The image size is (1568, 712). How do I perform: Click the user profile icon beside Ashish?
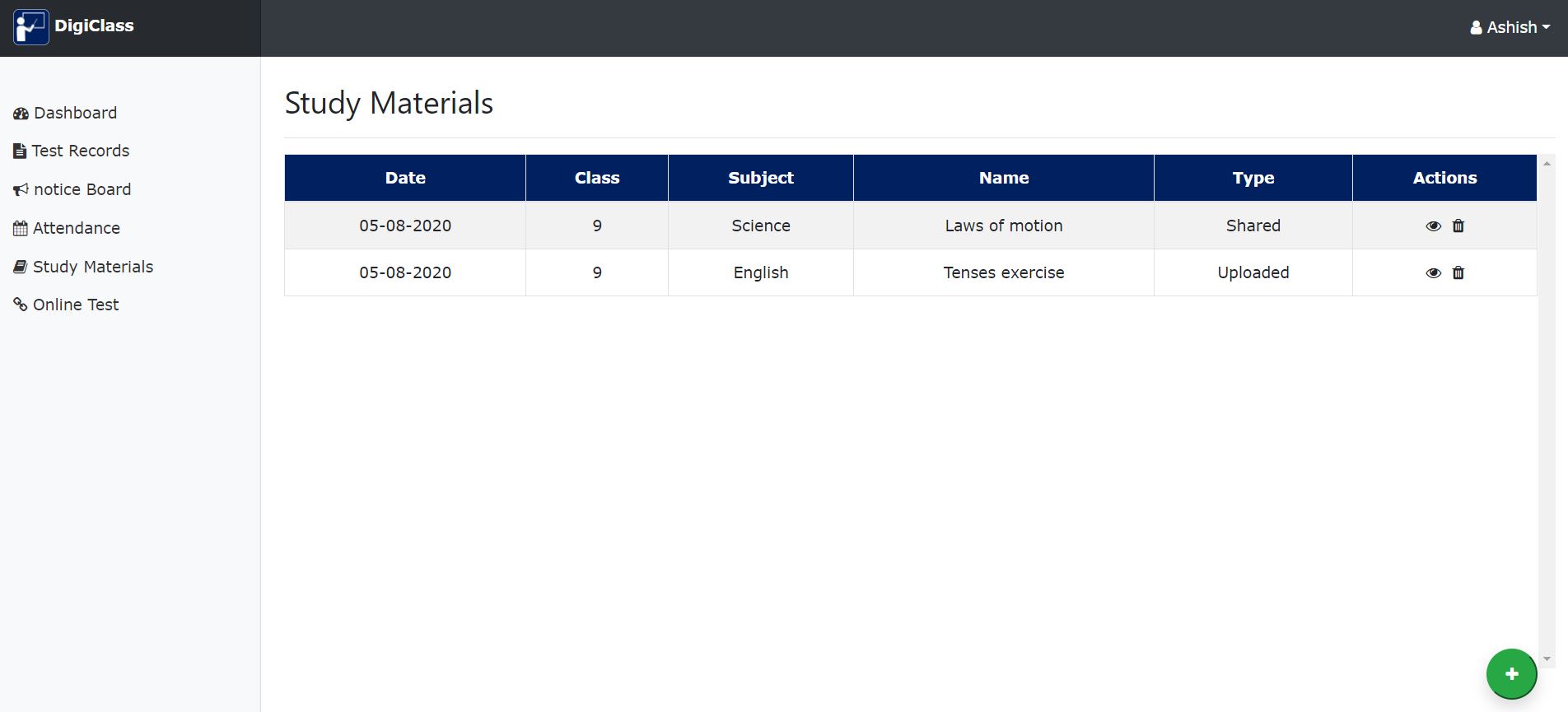pyautogui.click(x=1476, y=28)
